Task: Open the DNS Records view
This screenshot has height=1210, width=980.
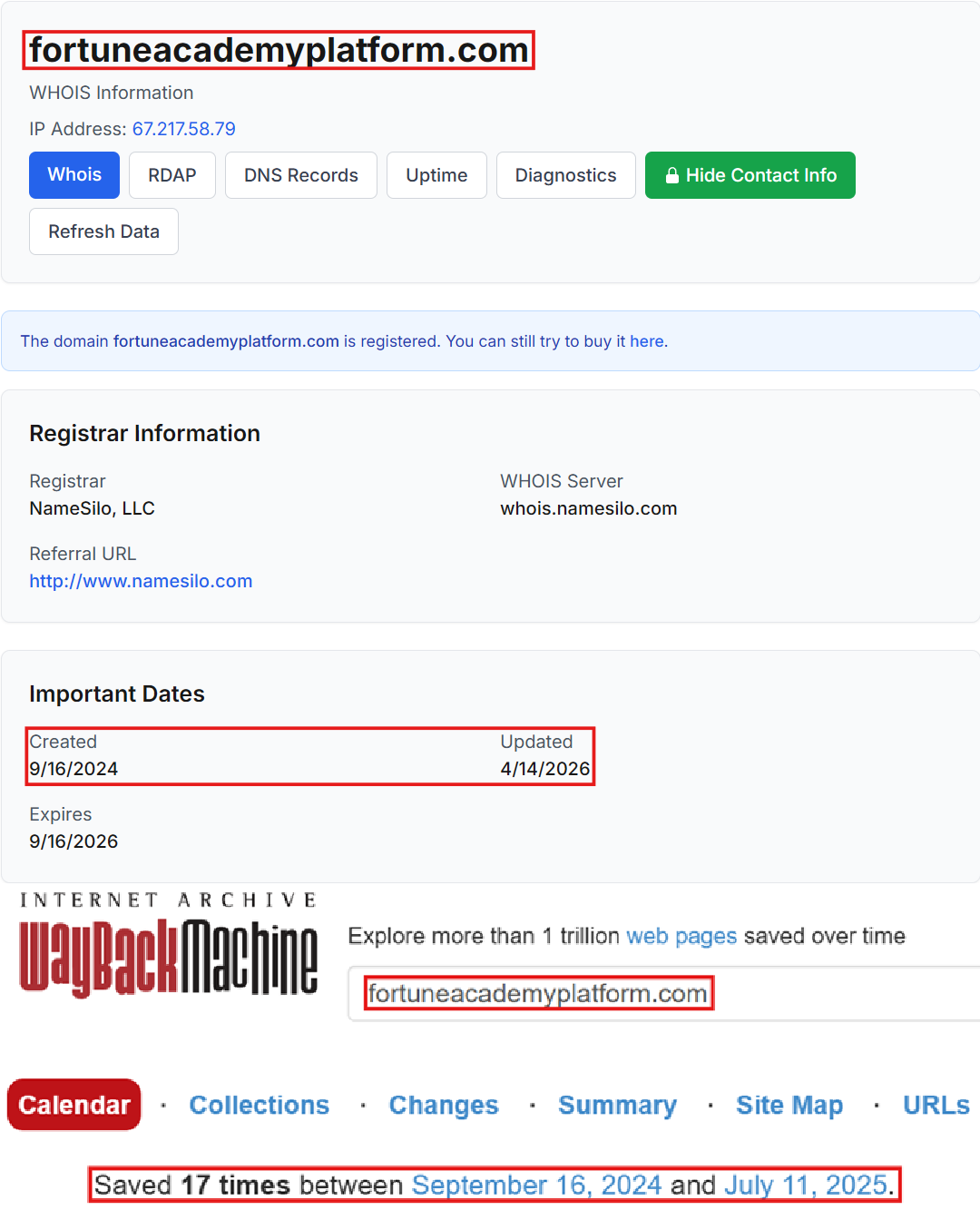Action: (300, 174)
